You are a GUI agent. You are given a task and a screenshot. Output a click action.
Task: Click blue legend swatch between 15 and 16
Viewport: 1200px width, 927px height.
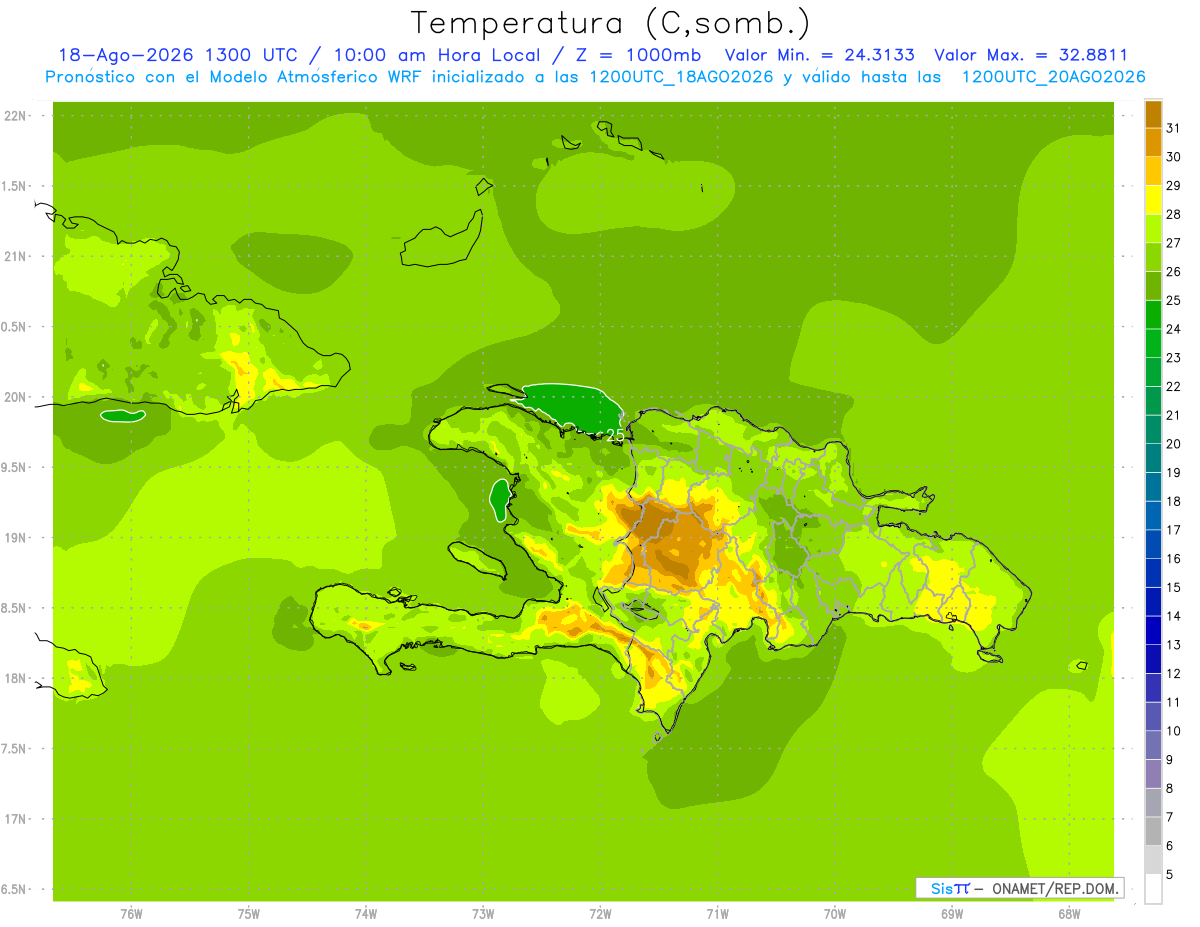tap(1153, 573)
